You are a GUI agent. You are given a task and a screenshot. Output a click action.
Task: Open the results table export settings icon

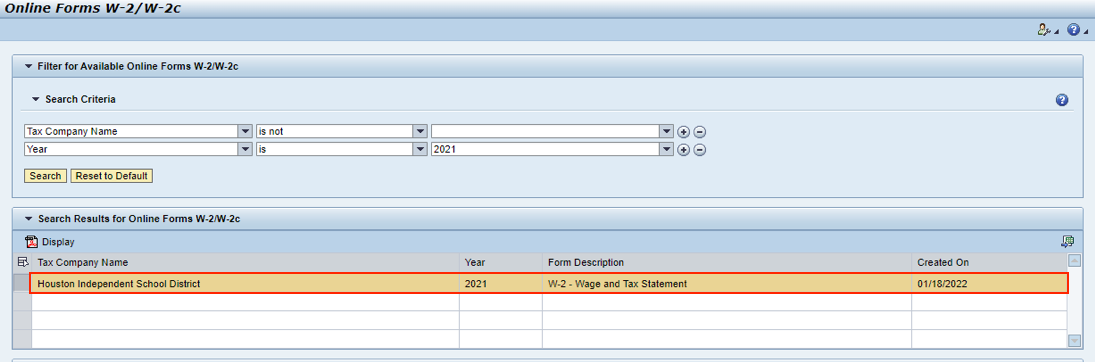[1066, 241]
